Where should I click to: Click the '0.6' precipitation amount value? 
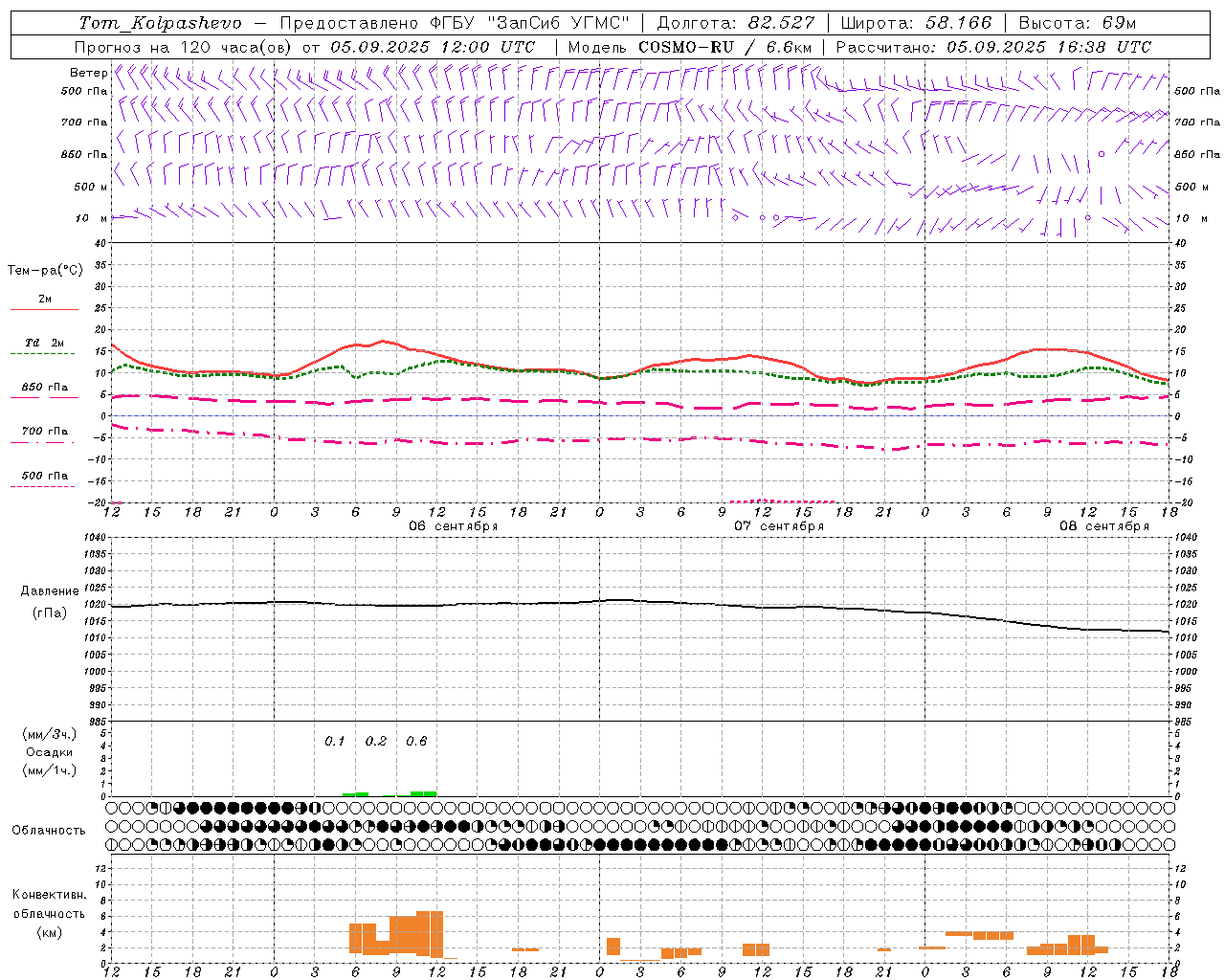point(416,741)
